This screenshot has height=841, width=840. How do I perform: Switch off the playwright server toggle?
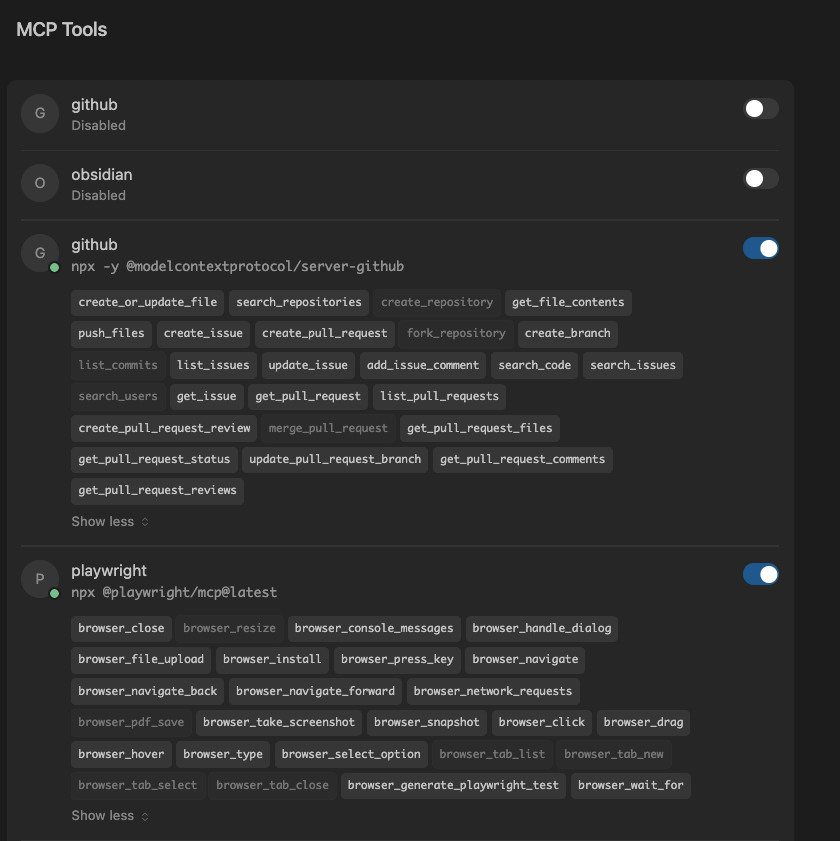point(761,574)
